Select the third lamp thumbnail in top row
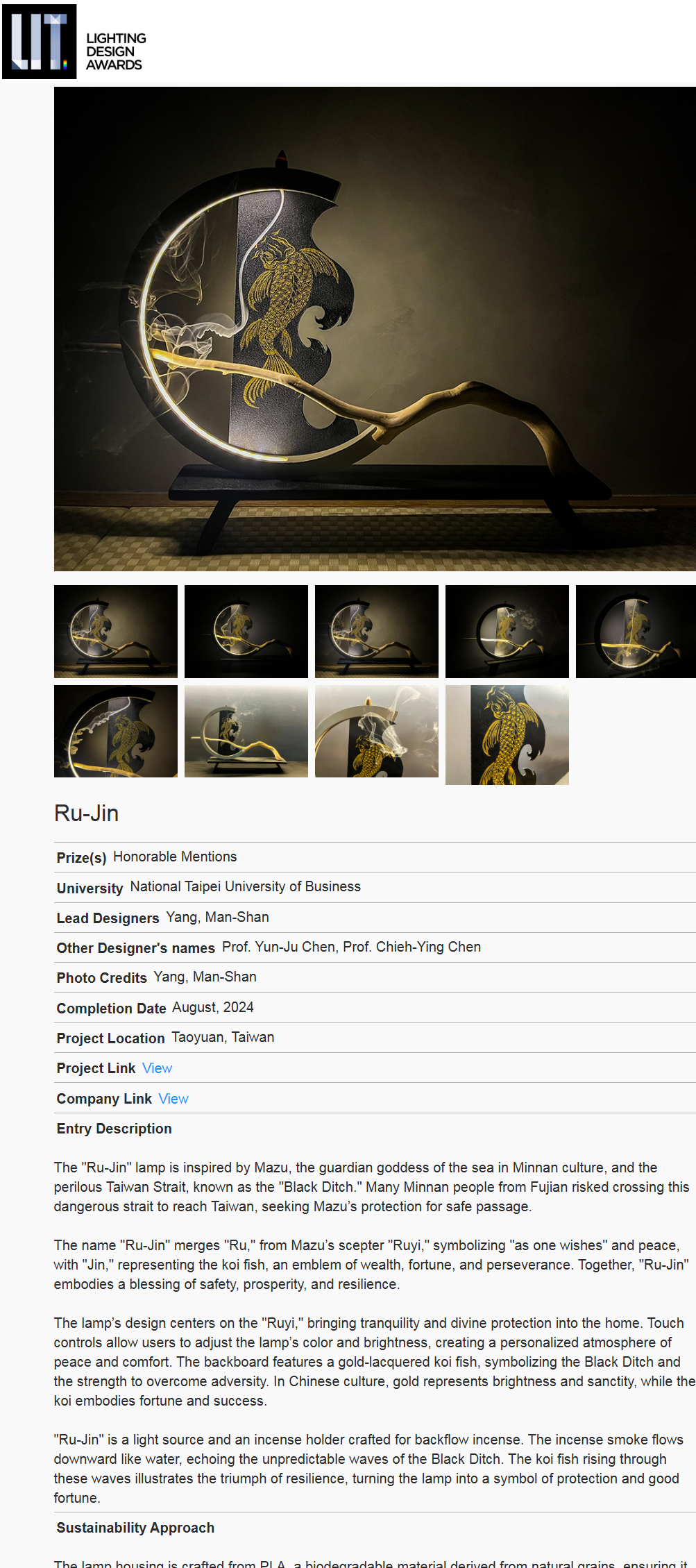Screen dimensions: 696x1568 pos(377,632)
